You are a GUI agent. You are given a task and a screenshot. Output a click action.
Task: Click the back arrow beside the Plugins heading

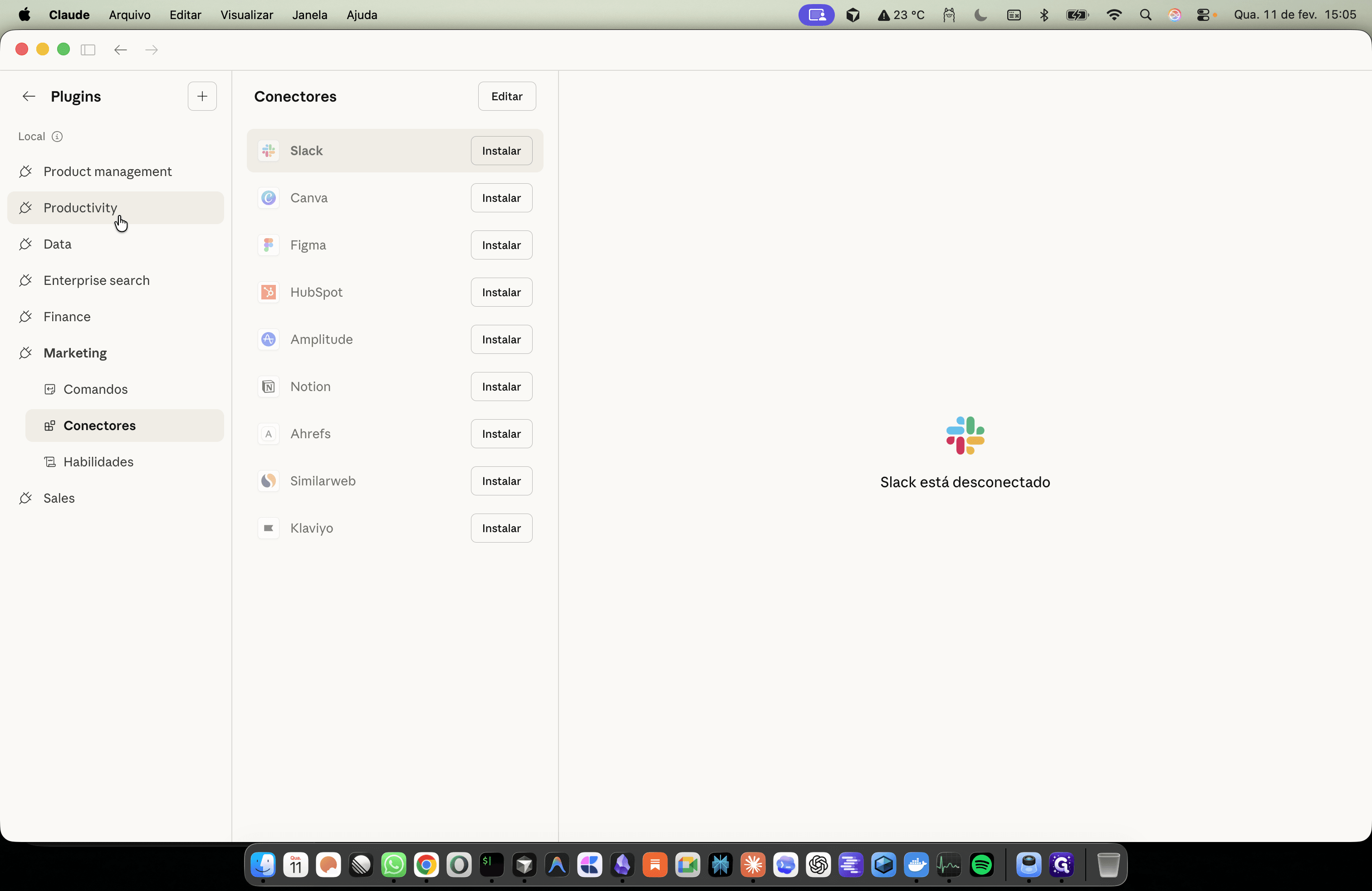(x=29, y=96)
